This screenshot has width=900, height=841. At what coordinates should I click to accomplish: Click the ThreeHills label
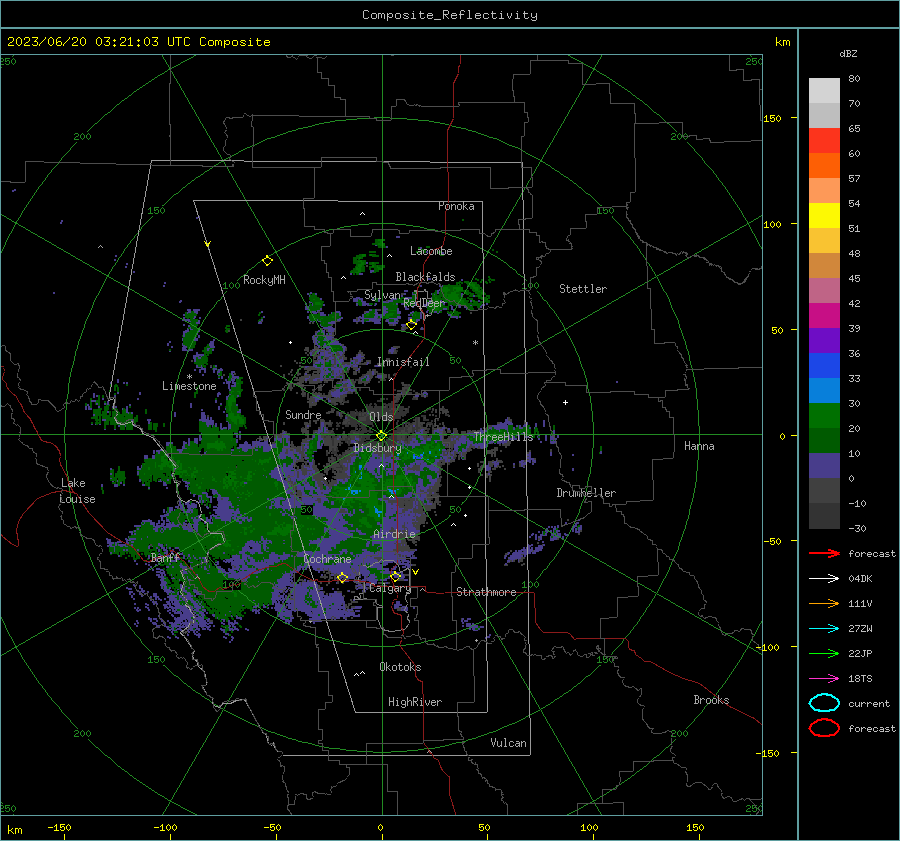tap(503, 437)
